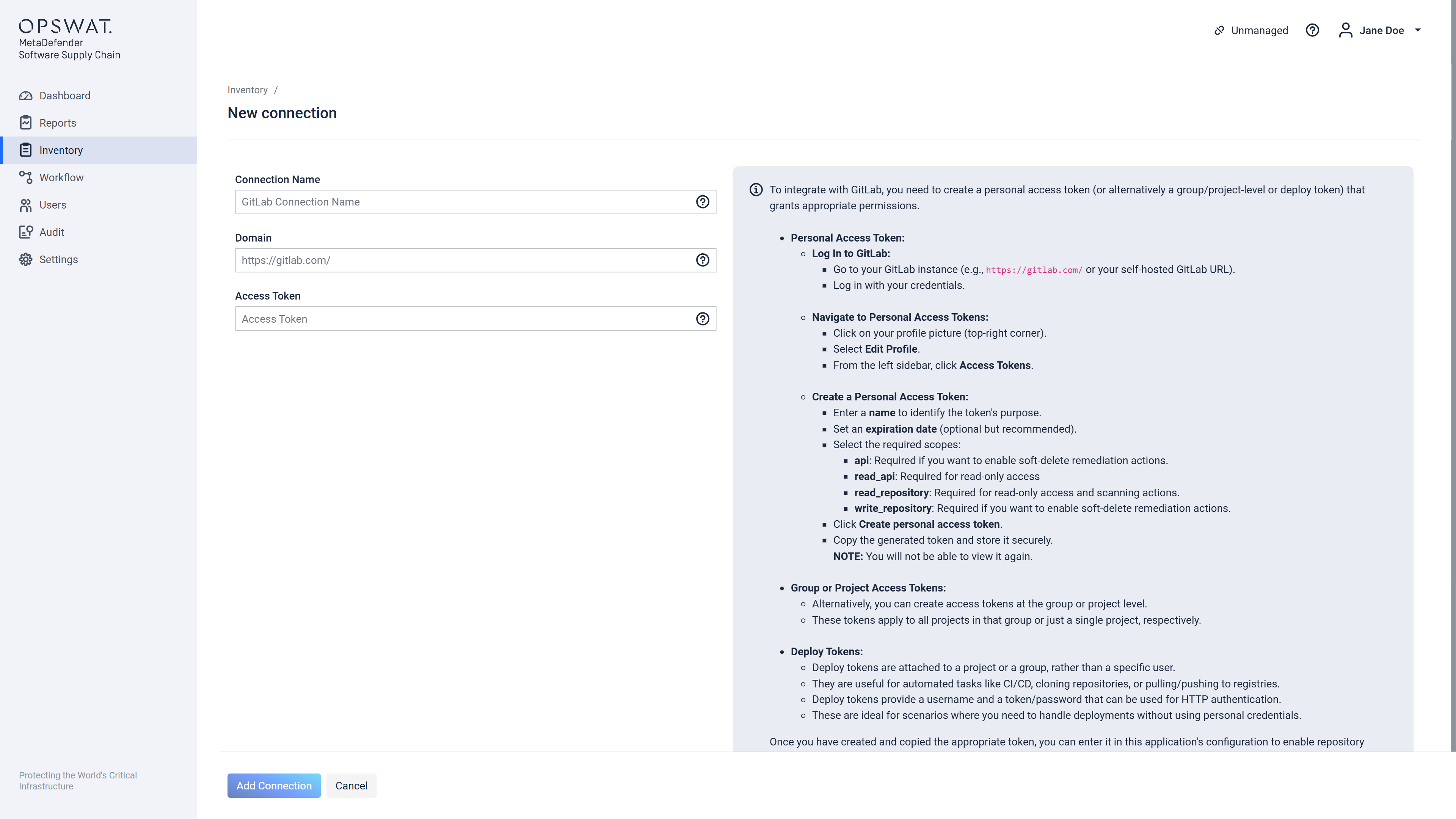
Task: Click Access Token field help icon
Action: [x=702, y=319]
